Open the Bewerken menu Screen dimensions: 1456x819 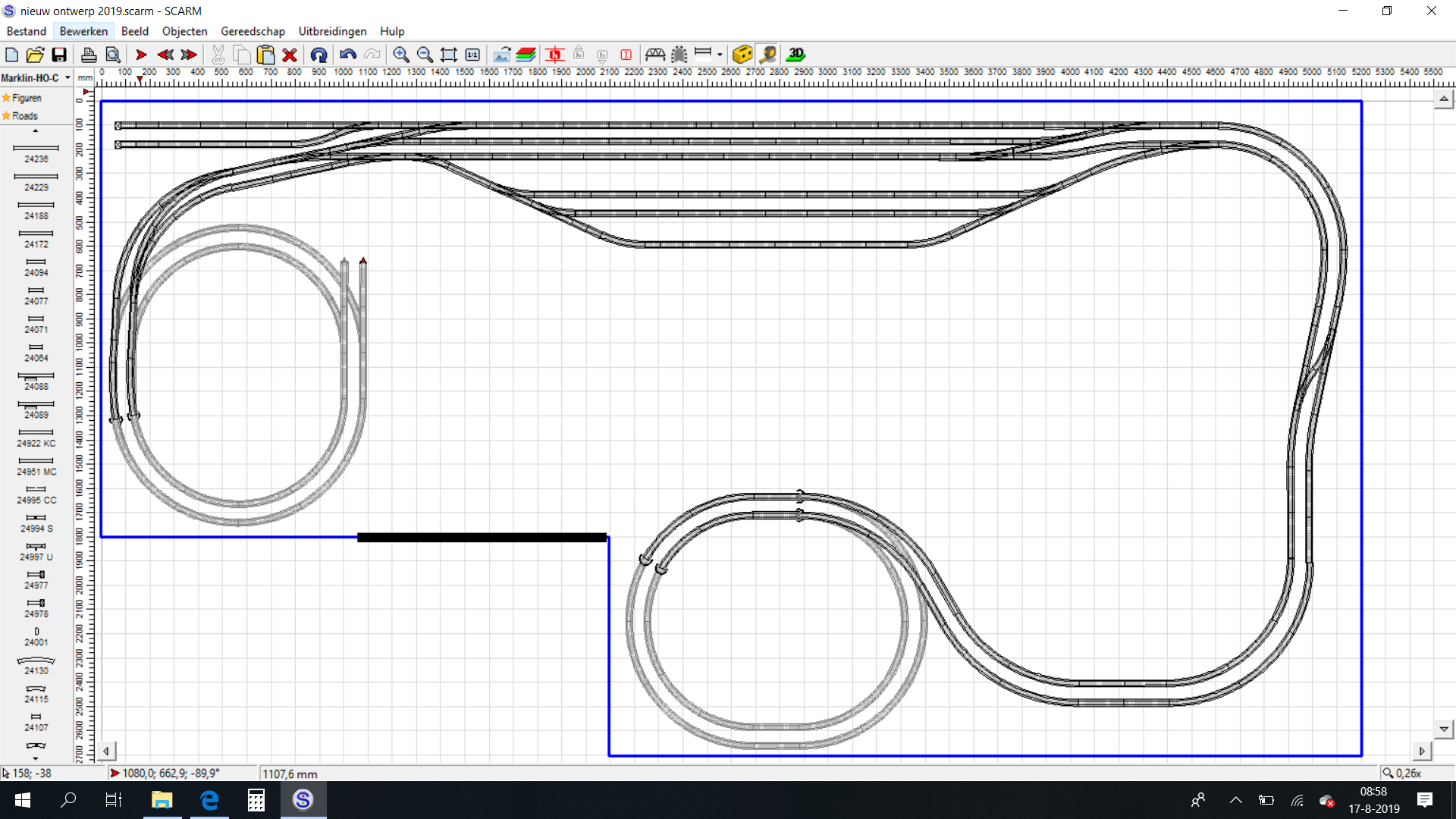[x=83, y=31]
